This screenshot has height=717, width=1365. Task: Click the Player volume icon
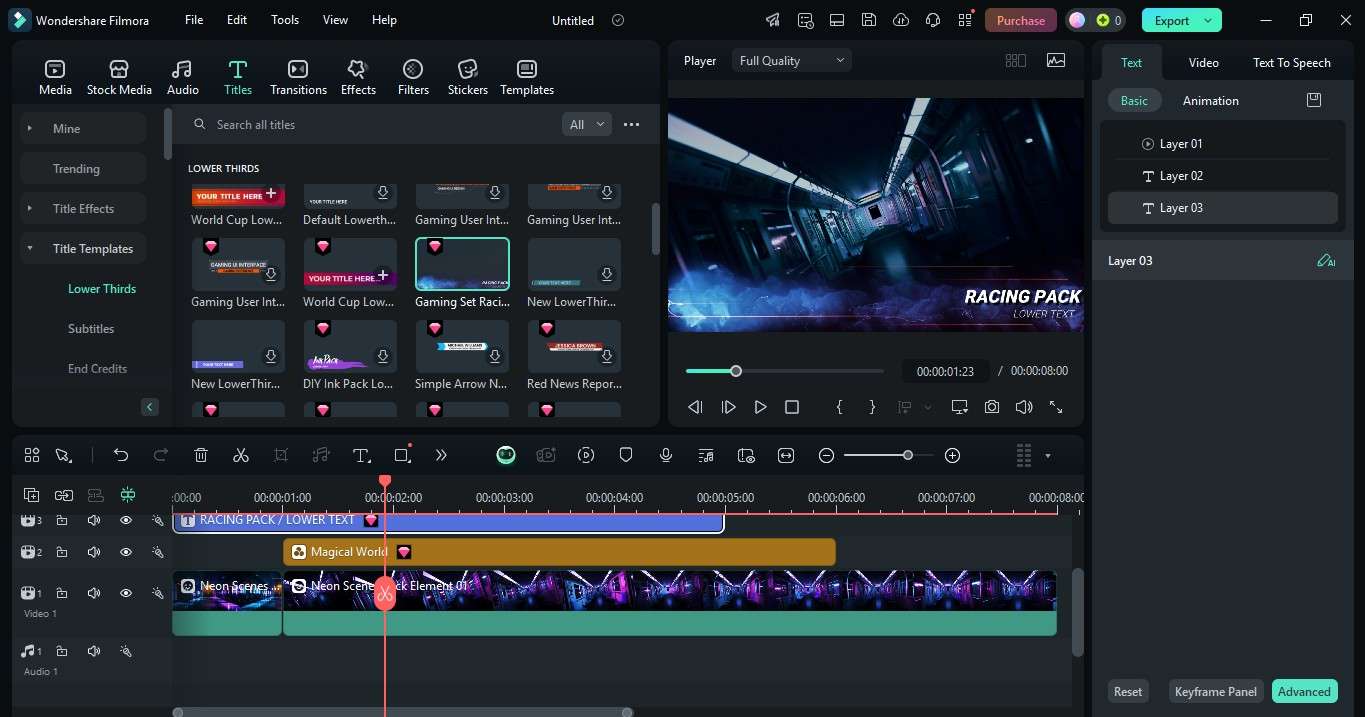1024,407
